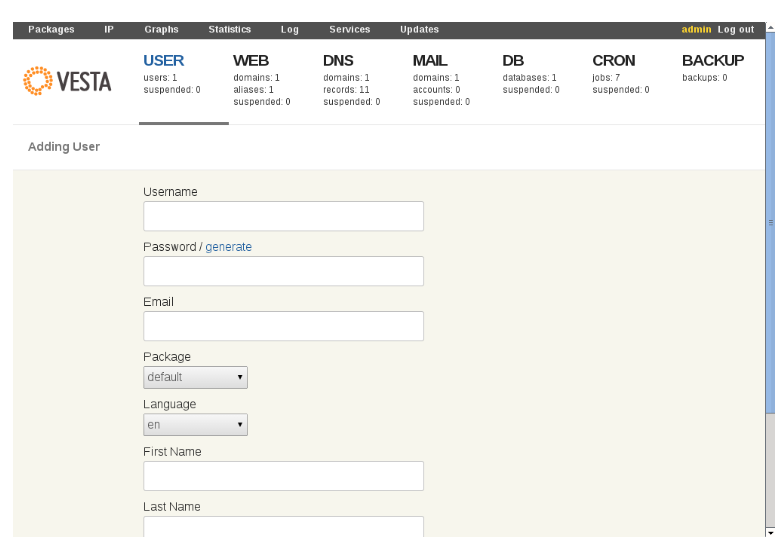
Task: Open Statistics in top bar
Action: coord(229,30)
